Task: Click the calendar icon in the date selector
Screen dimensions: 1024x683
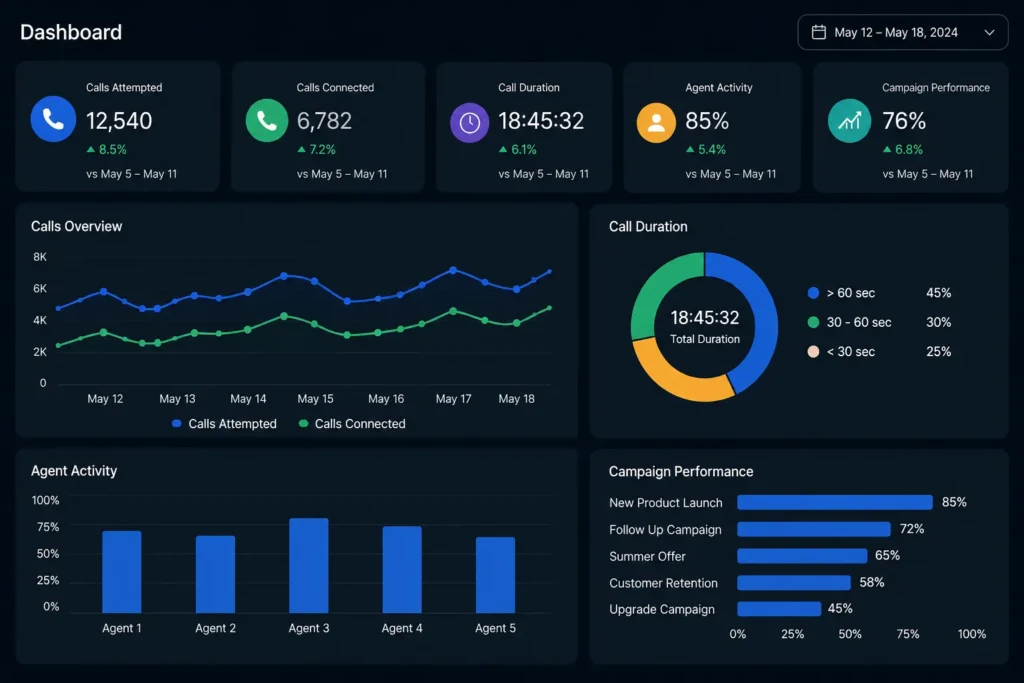Action: click(x=818, y=32)
